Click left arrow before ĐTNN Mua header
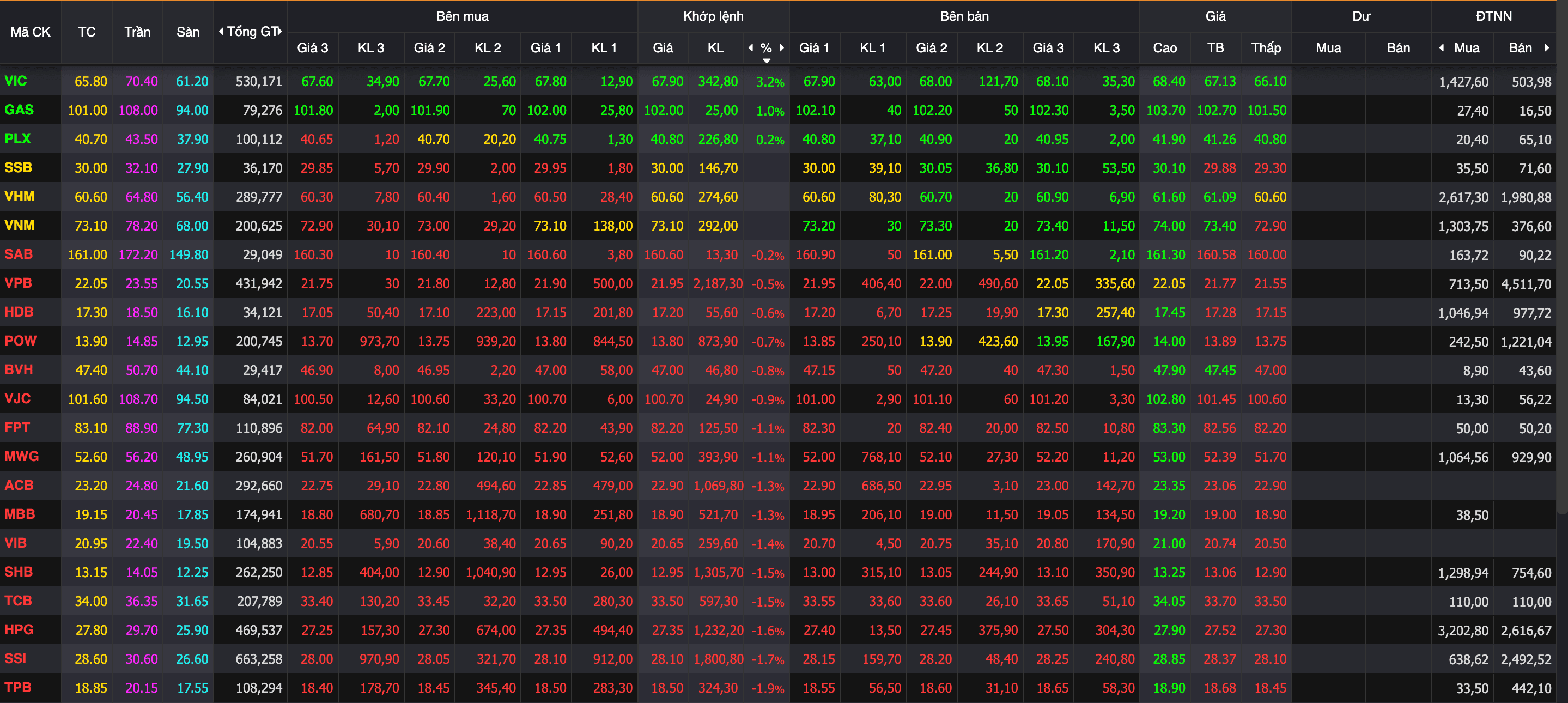Screen dimensions: 1568x703 tap(1442, 47)
